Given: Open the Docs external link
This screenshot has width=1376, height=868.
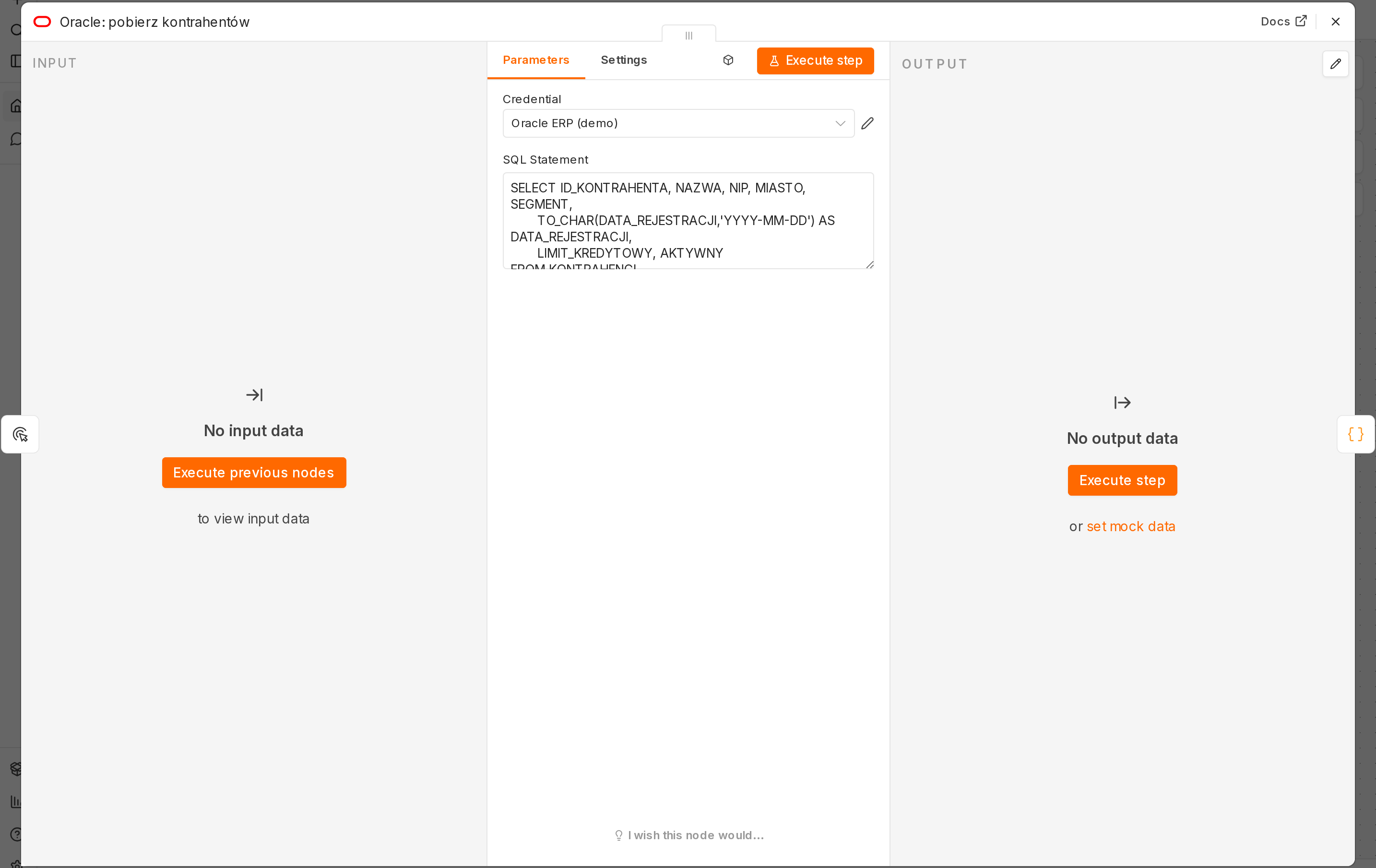Looking at the screenshot, I should (1283, 22).
